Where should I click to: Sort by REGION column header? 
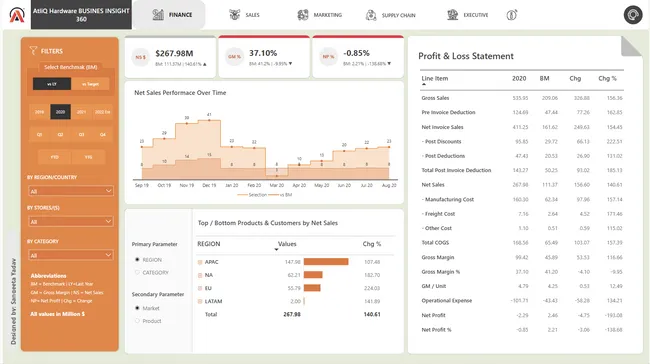tap(209, 244)
